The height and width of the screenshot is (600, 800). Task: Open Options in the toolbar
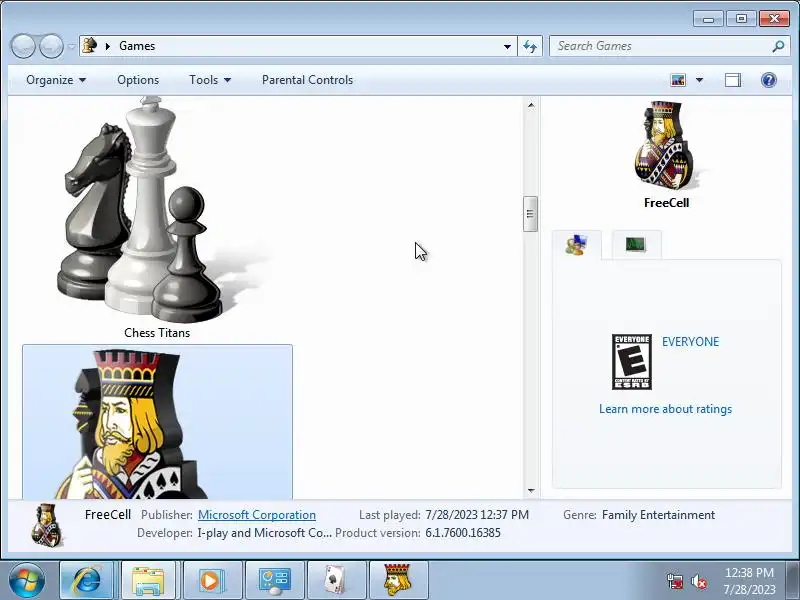pyautogui.click(x=138, y=80)
